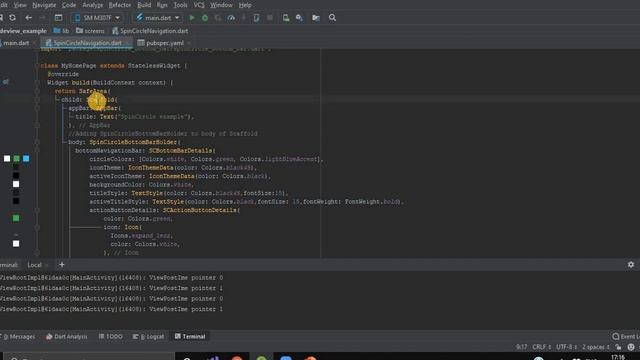Click the taskbar clock showing 17:16
Screen dimensions: 640x360
tap(618, 357)
